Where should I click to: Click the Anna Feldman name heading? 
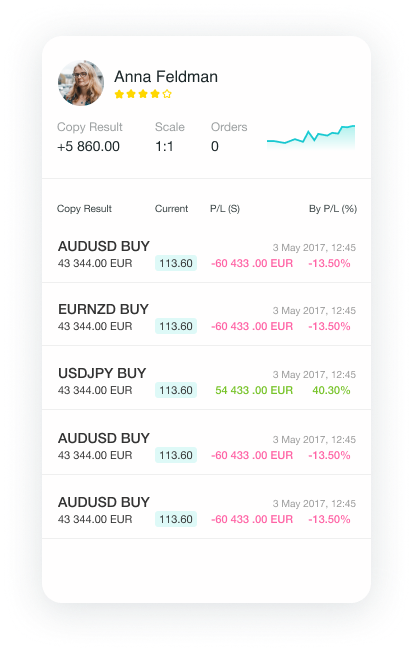pos(166,77)
